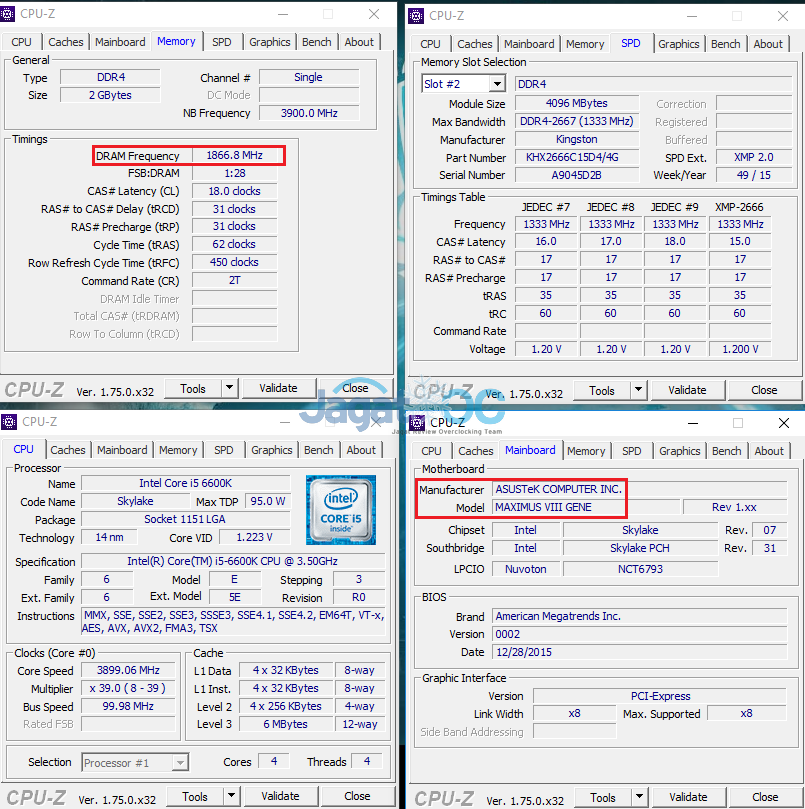Switch to CPU tab in Memory window
The image size is (805, 809).
(22, 42)
